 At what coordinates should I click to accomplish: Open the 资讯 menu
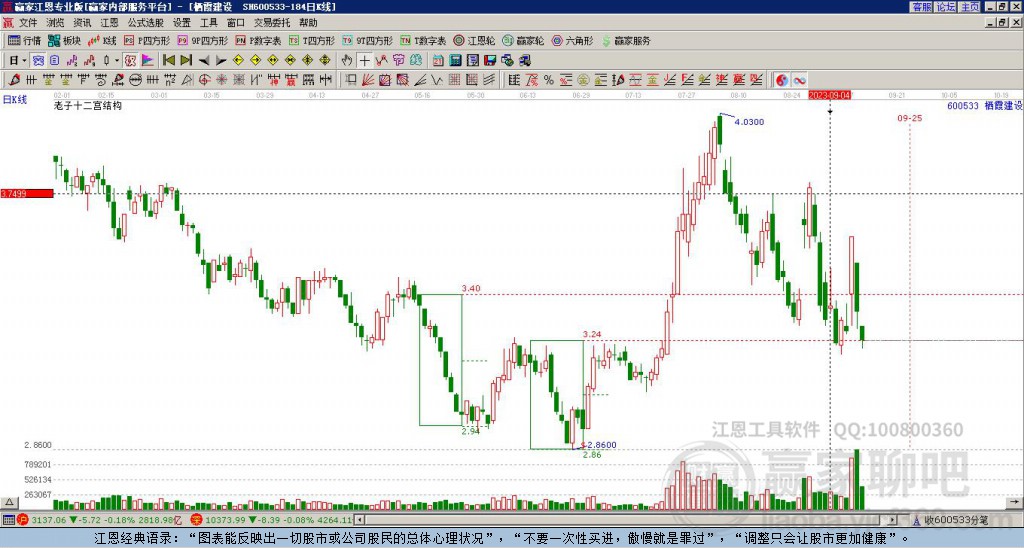[x=82, y=23]
